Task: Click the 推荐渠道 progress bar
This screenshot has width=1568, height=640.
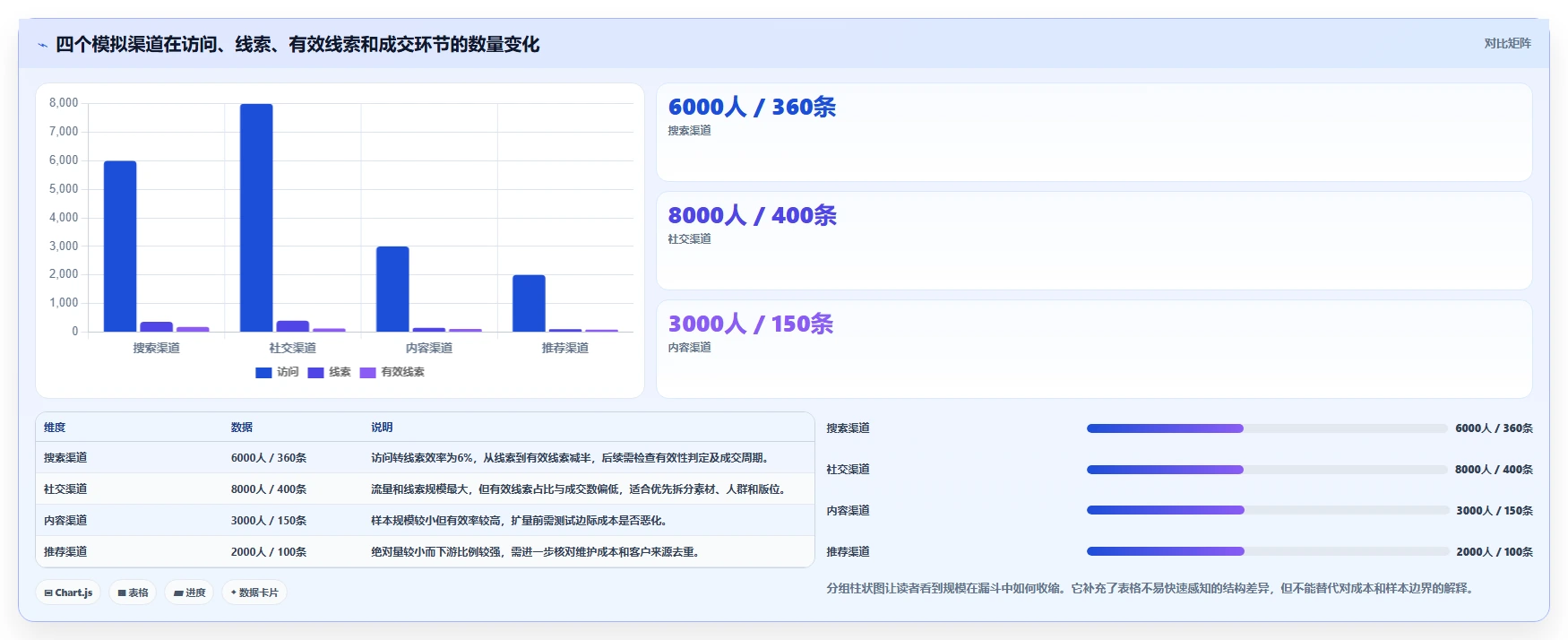Action: tap(1267, 551)
